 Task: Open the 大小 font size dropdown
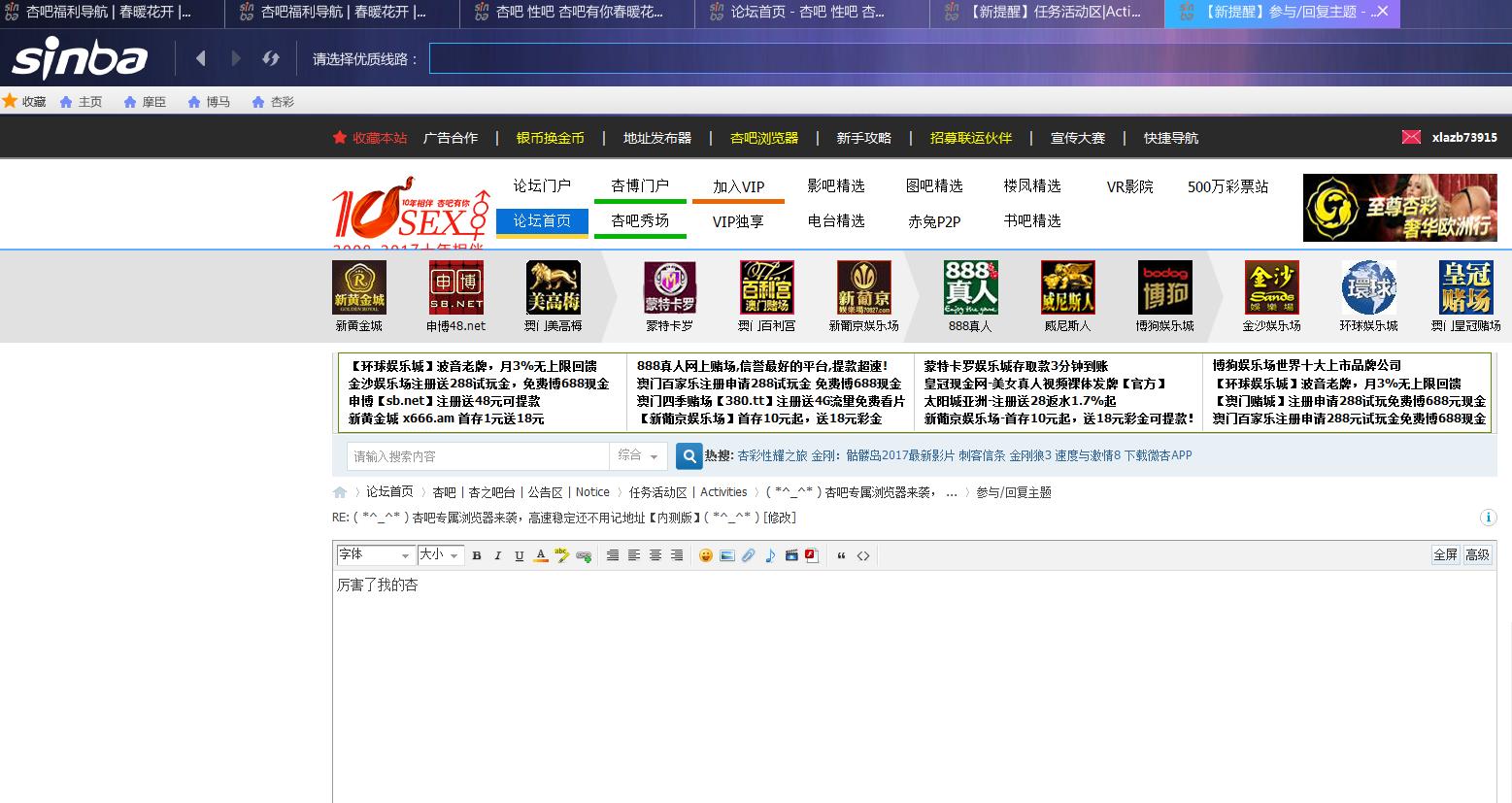pyautogui.click(x=440, y=554)
